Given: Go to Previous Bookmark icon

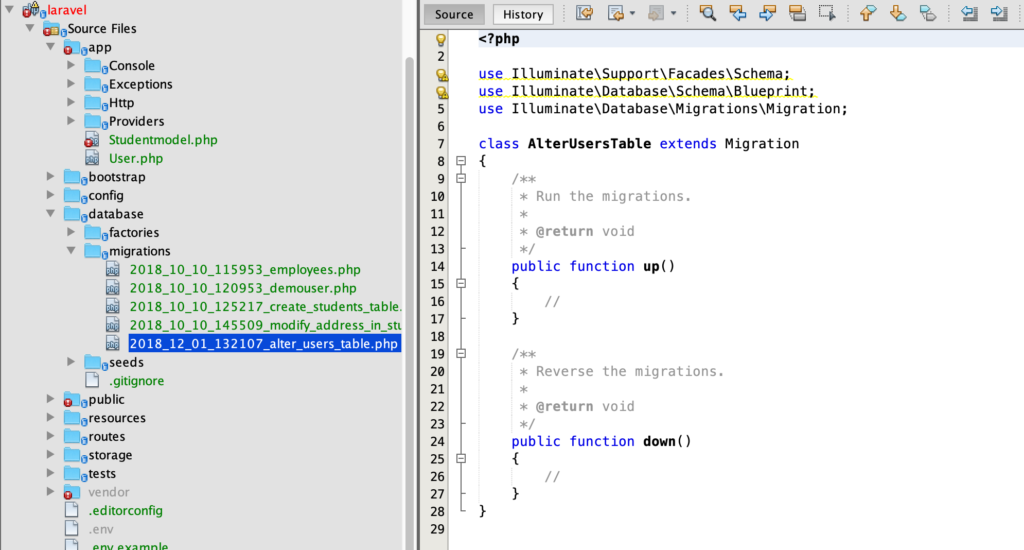Looking at the screenshot, I should tap(868, 14).
